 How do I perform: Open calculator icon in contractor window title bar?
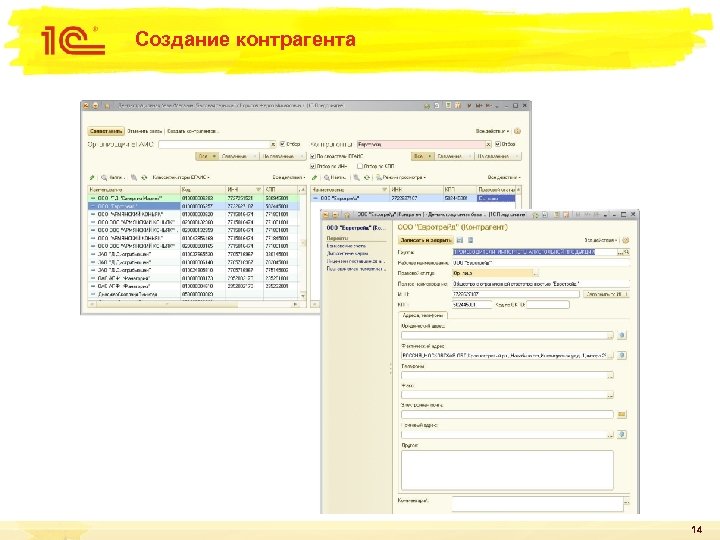(x=556, y=214)
